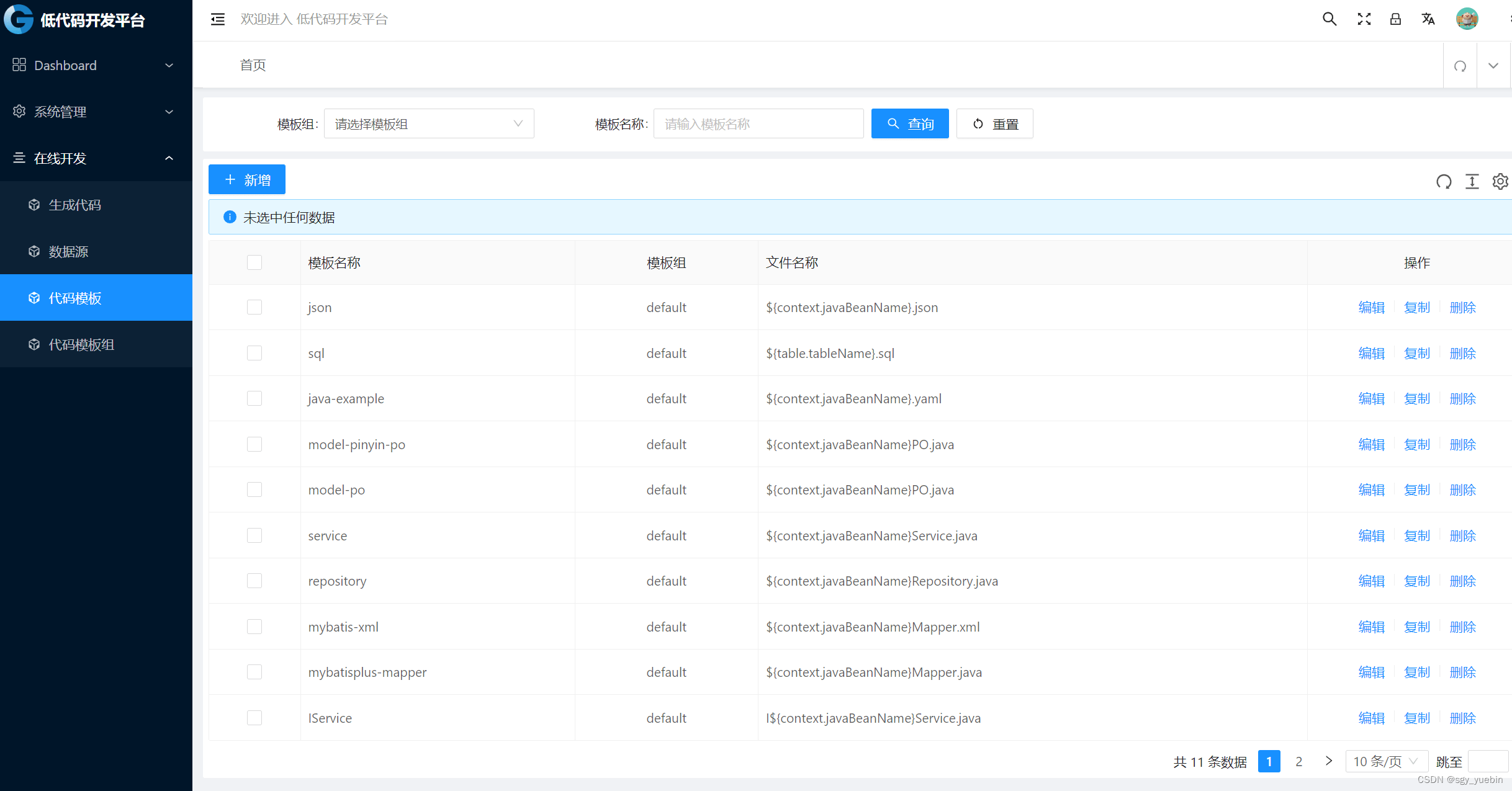
Task: Click the lock screen icon
Action: pos(1395,19)
